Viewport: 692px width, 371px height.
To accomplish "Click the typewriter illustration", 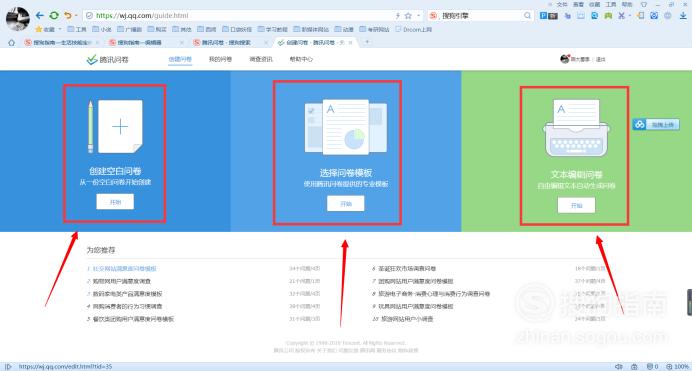I will point(576,128).
